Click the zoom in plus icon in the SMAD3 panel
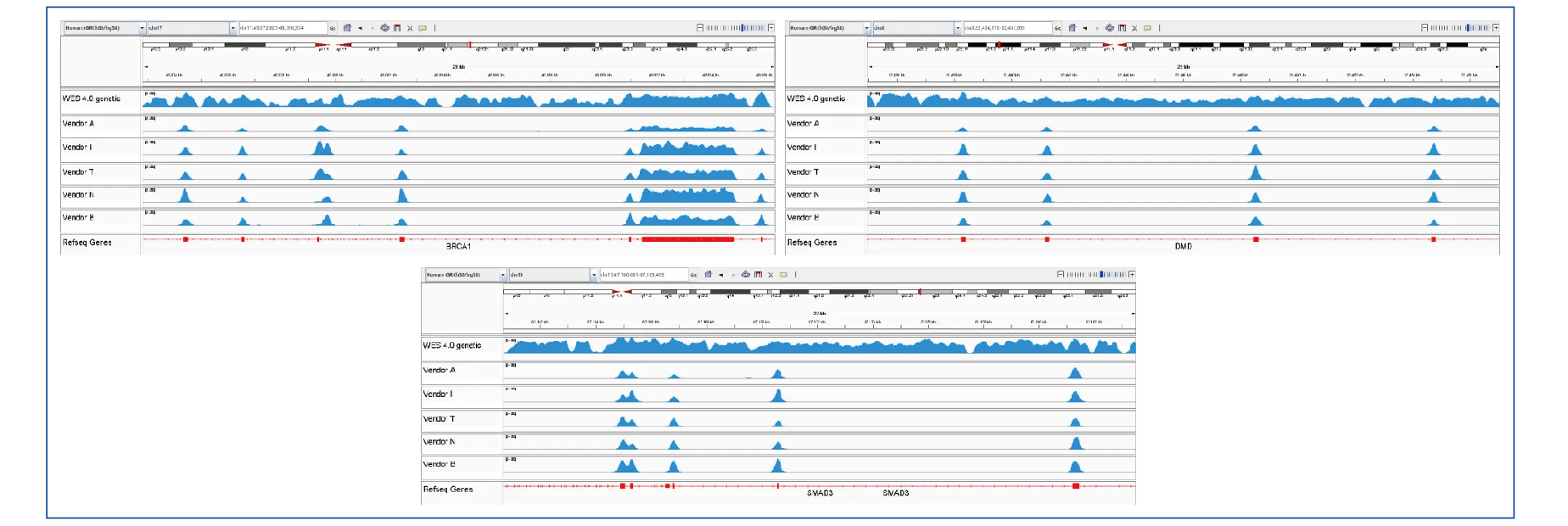The width and height of the screenshot is (1568, 526). pos(1131,275)
